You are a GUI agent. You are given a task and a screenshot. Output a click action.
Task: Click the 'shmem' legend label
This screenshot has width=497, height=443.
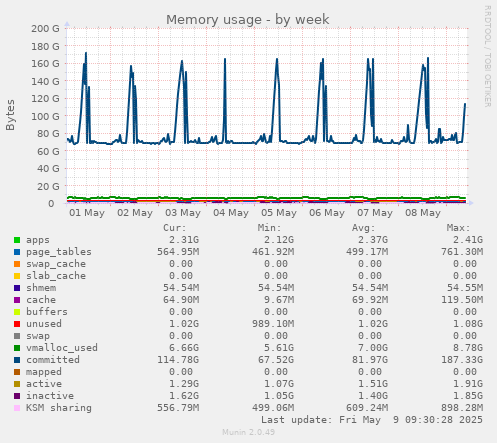(x=41, y=288)
